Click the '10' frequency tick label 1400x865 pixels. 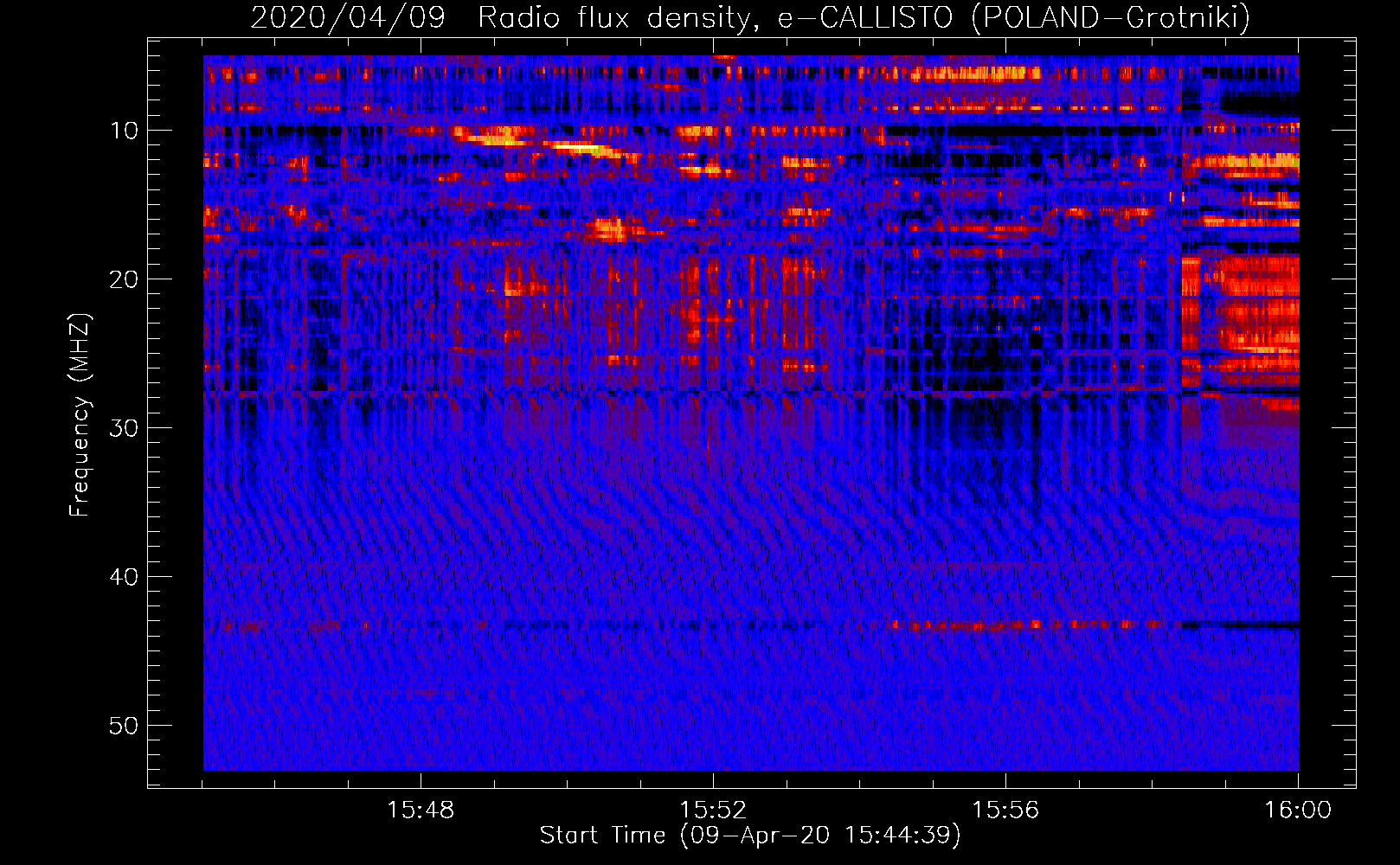point(125,131)
